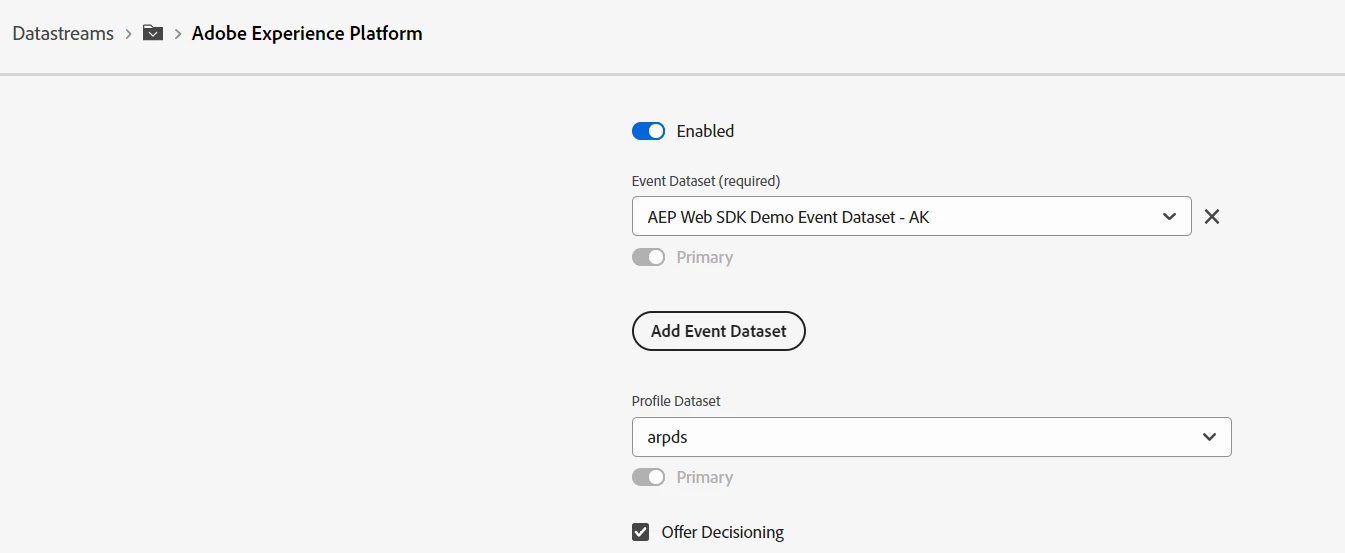
Task: Click the "Event Dataset (required)" field label
Action: click(x=706, y=181)
